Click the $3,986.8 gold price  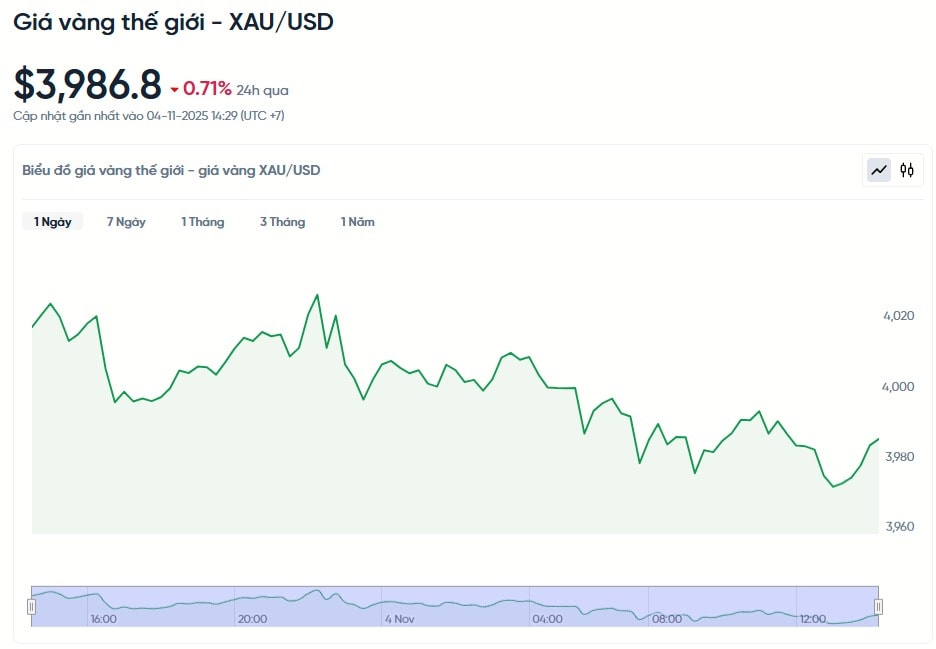88,85
